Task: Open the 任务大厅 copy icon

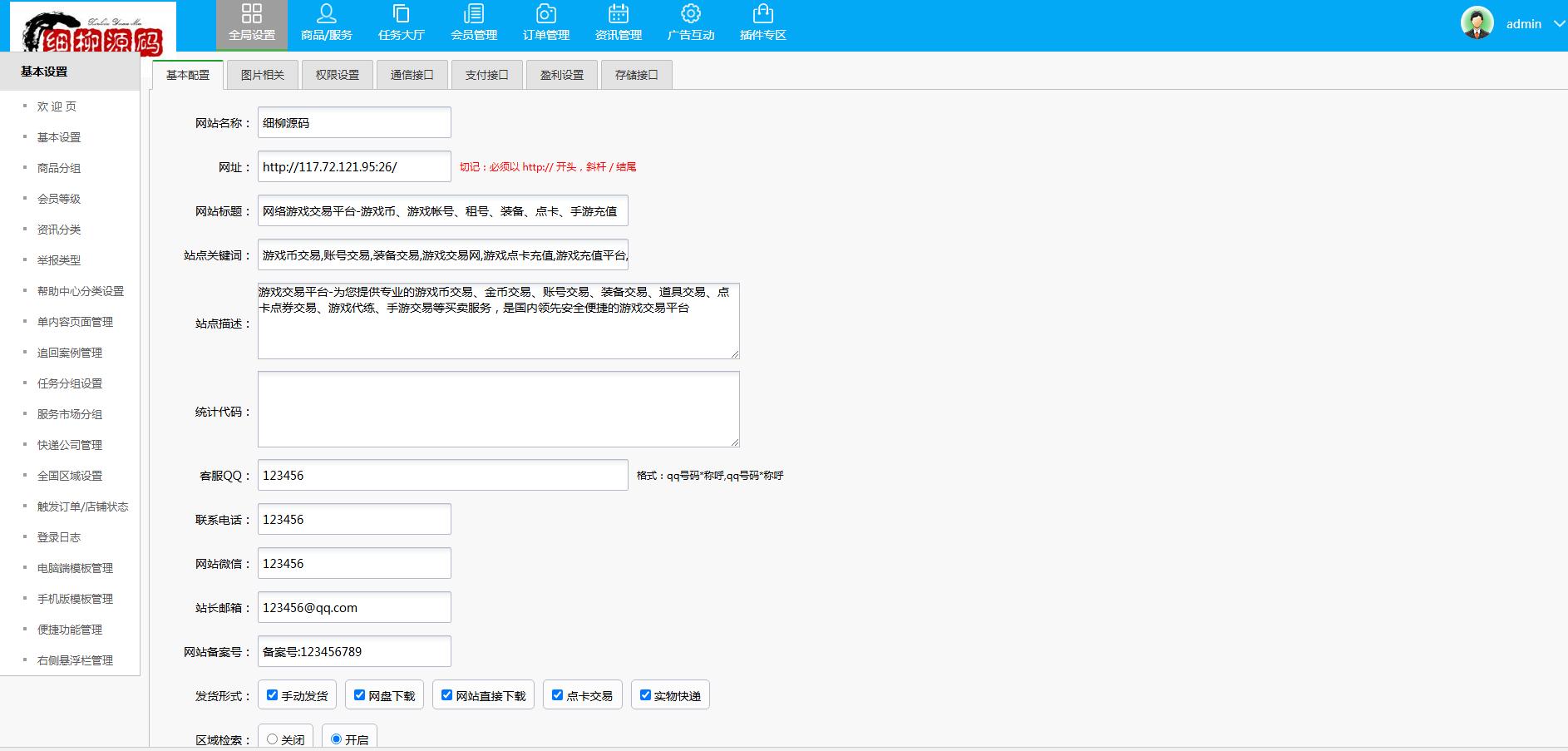Action: tap(401, 14)
